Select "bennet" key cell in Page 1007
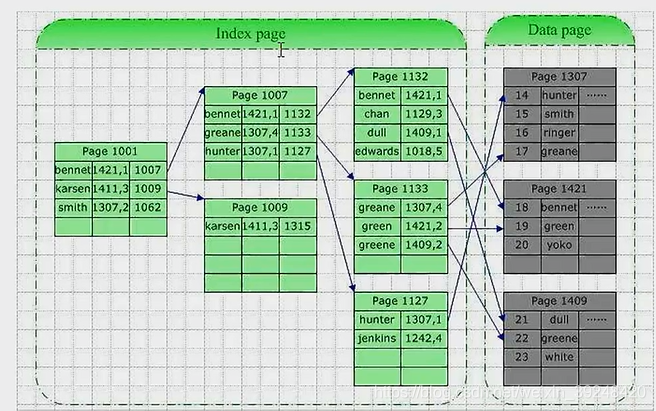The width and height of the screenshot is (656, 411). pyautogui.click(x=223, y=114)
